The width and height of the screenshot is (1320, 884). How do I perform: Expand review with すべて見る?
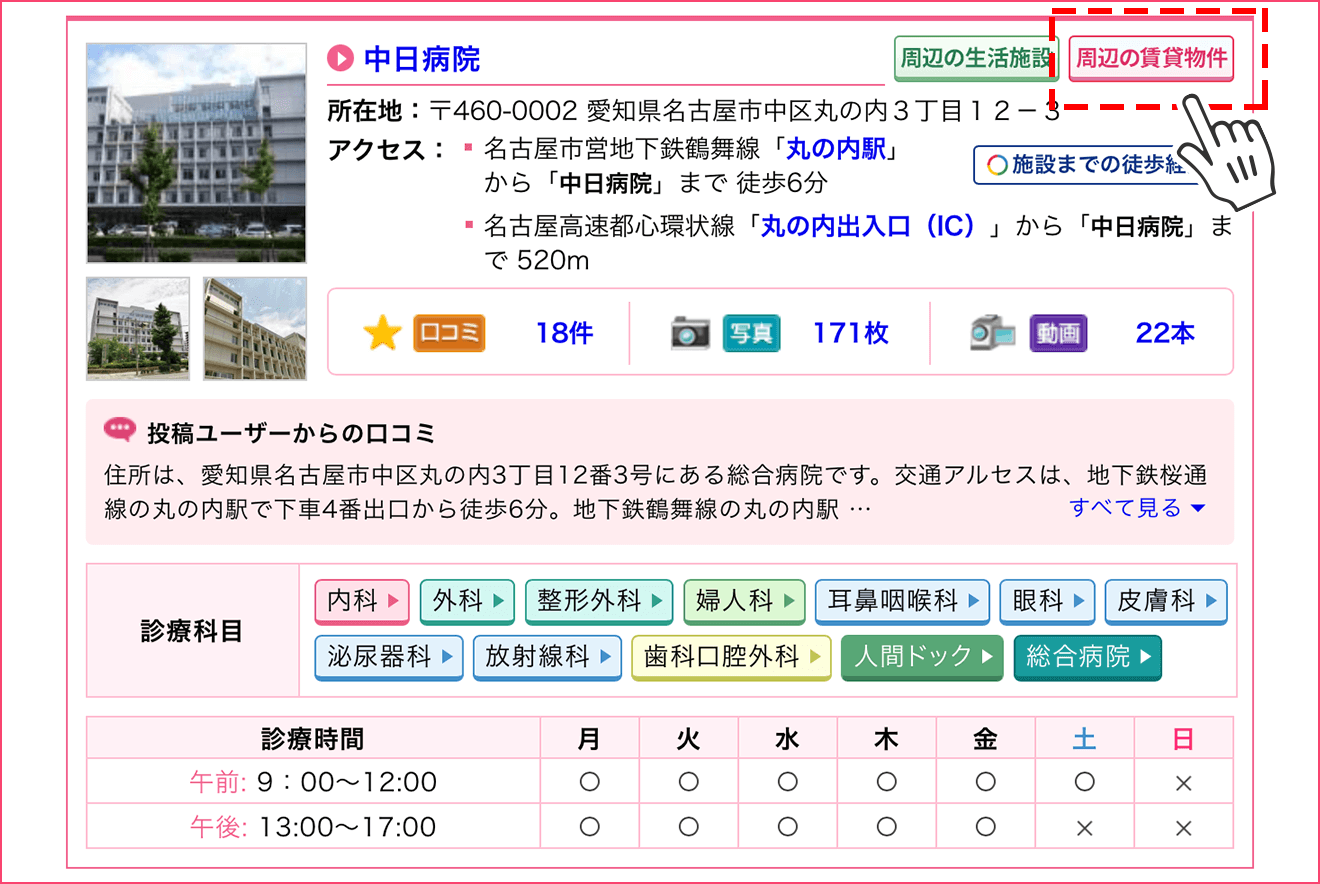pyautogui.click(x=1138, y=508)
